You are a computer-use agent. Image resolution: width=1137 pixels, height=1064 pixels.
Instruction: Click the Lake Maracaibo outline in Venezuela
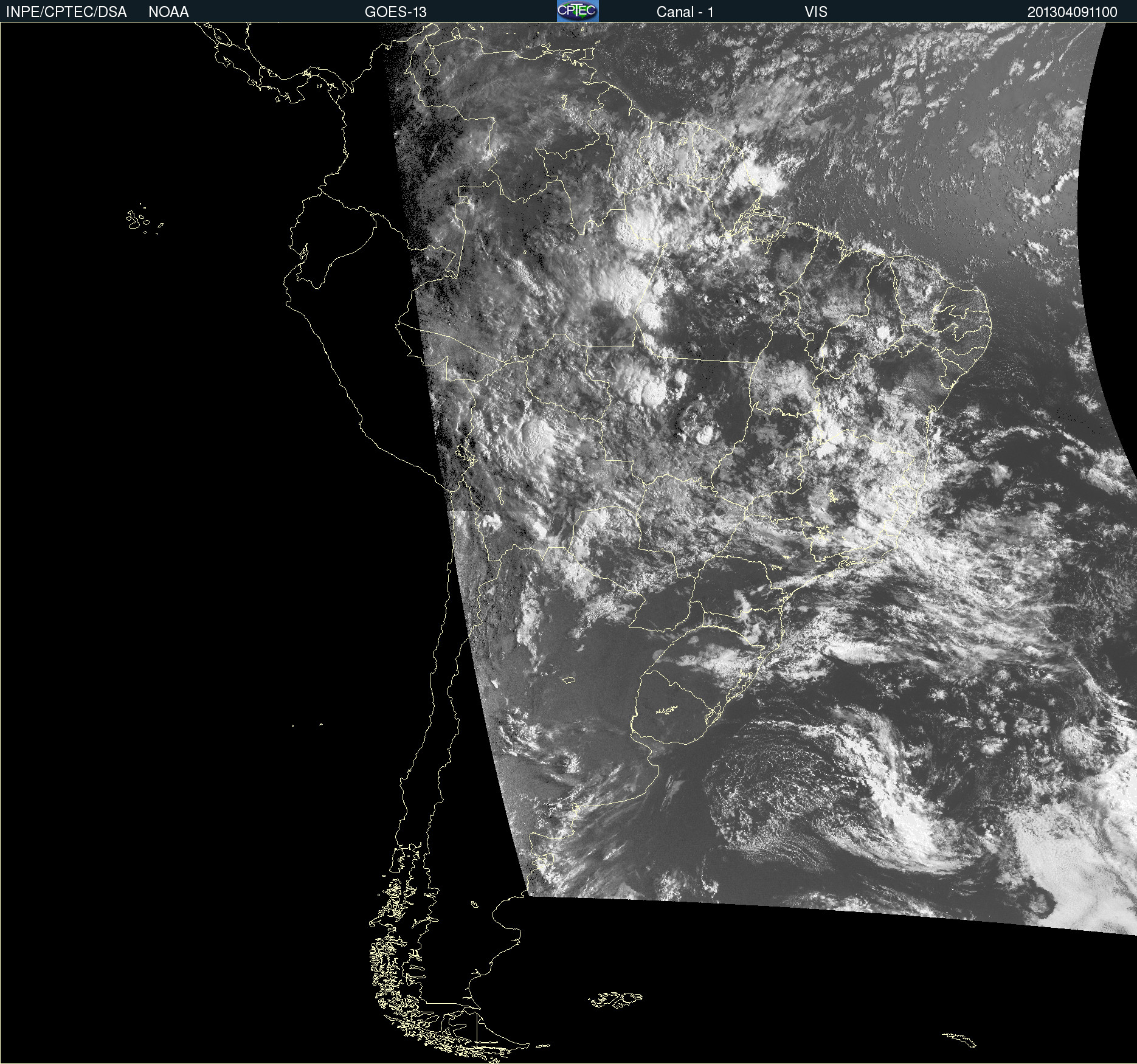tap(432, 61)
